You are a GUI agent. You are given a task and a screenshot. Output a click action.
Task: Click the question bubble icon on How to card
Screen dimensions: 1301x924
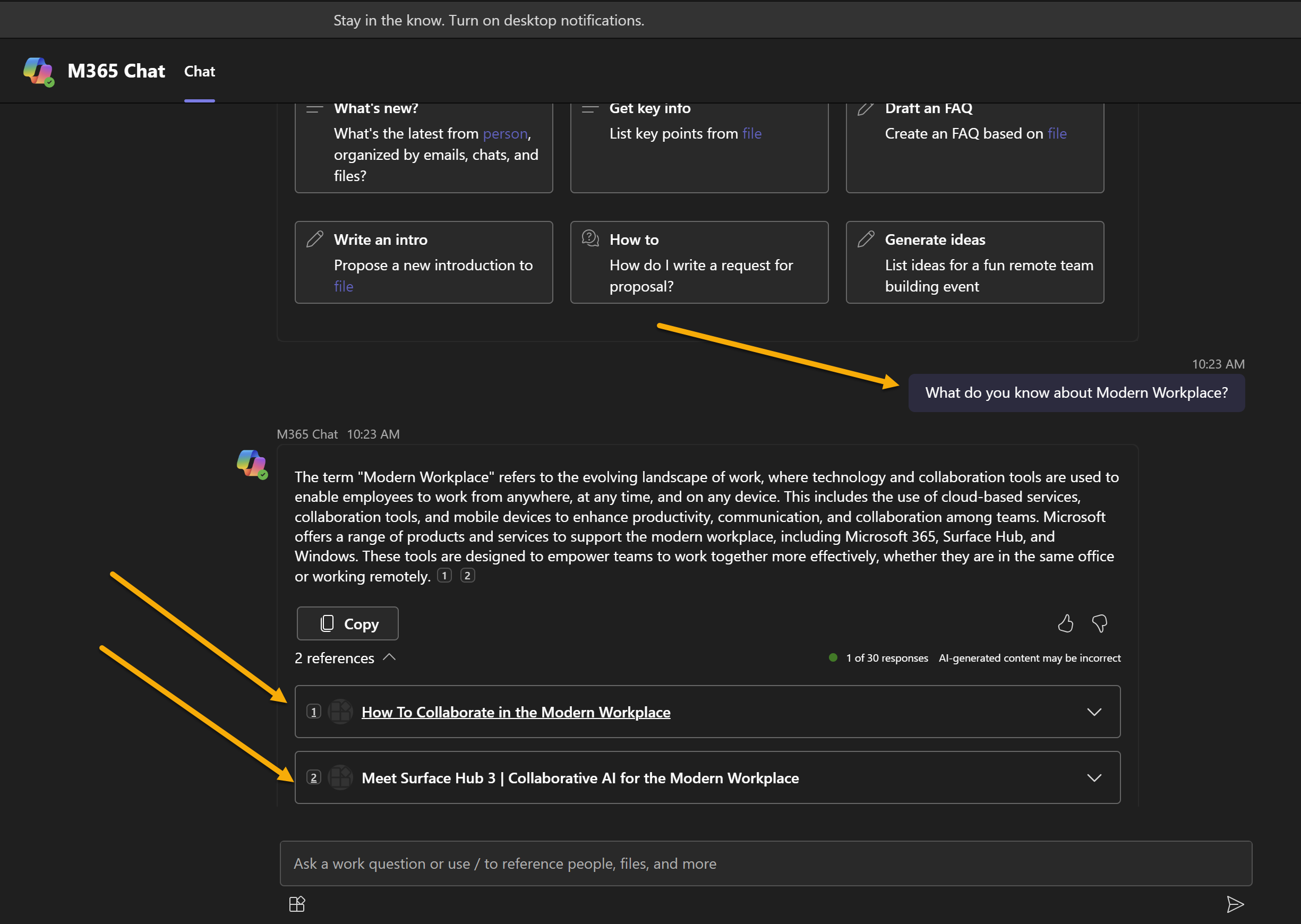[x=590, y=239]
